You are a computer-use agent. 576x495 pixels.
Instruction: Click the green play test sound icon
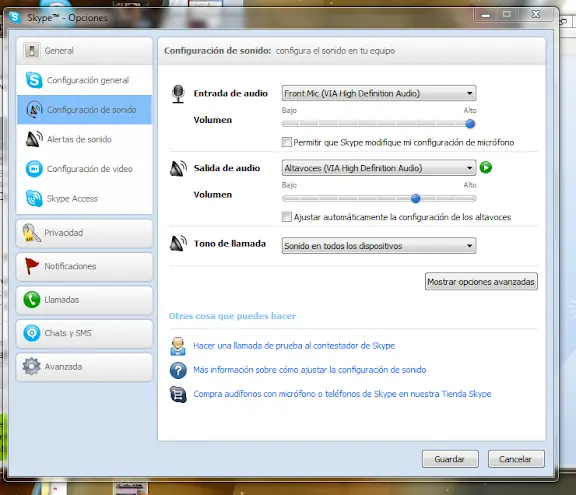(486, 167)
